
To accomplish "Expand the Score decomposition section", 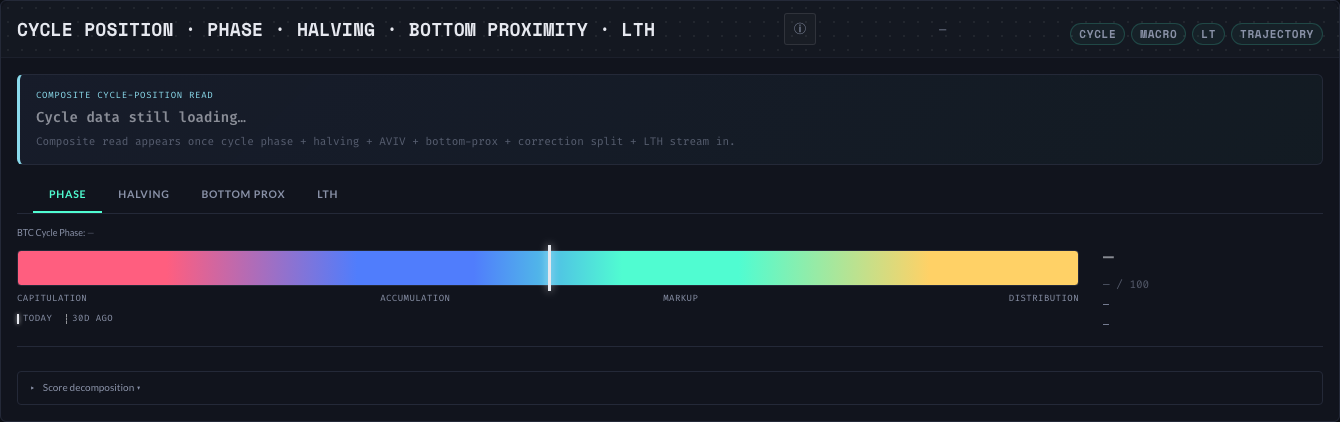I will pyautogui.click(x=669, y=388).
